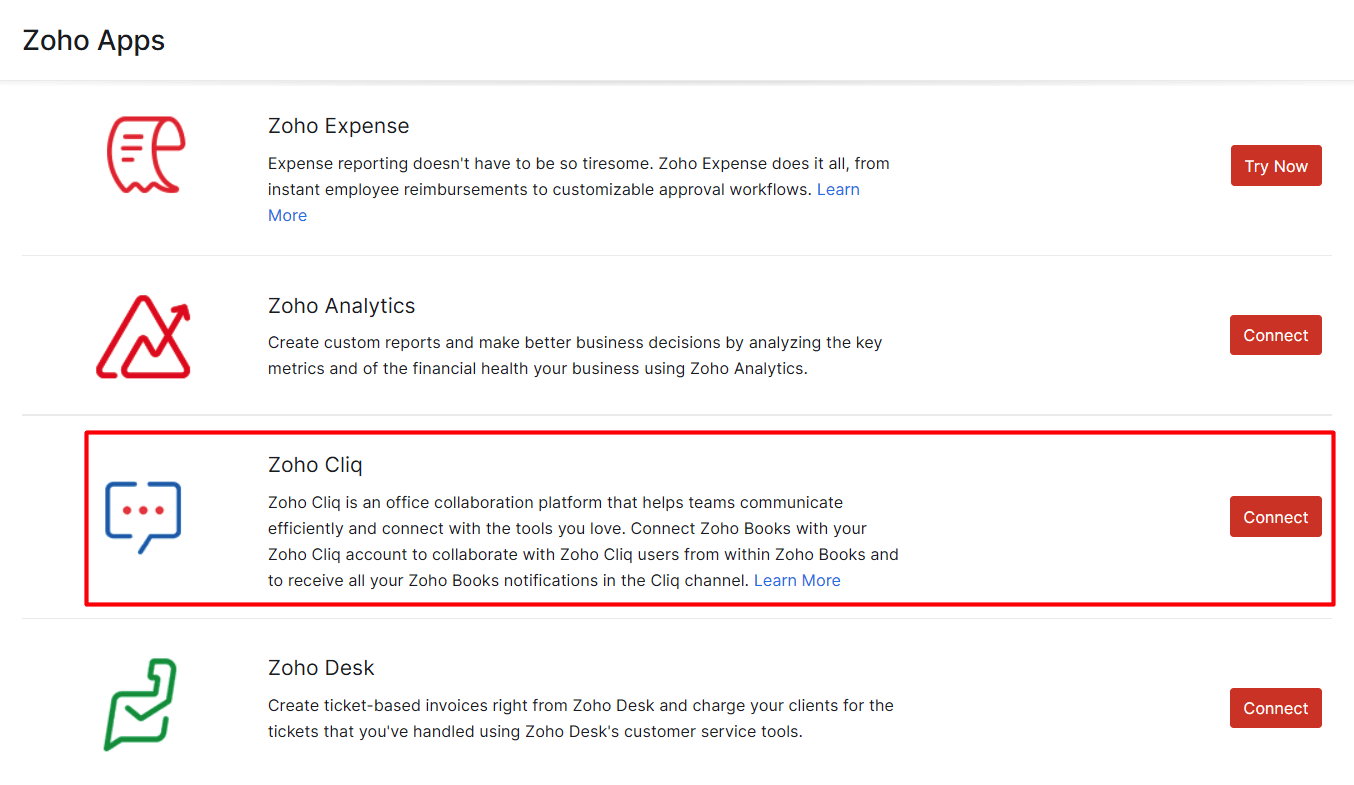The width and height of the screenshot is (1354, 785).
Task: Click the Zoho Analytics description text
Action: click(574, 355)
